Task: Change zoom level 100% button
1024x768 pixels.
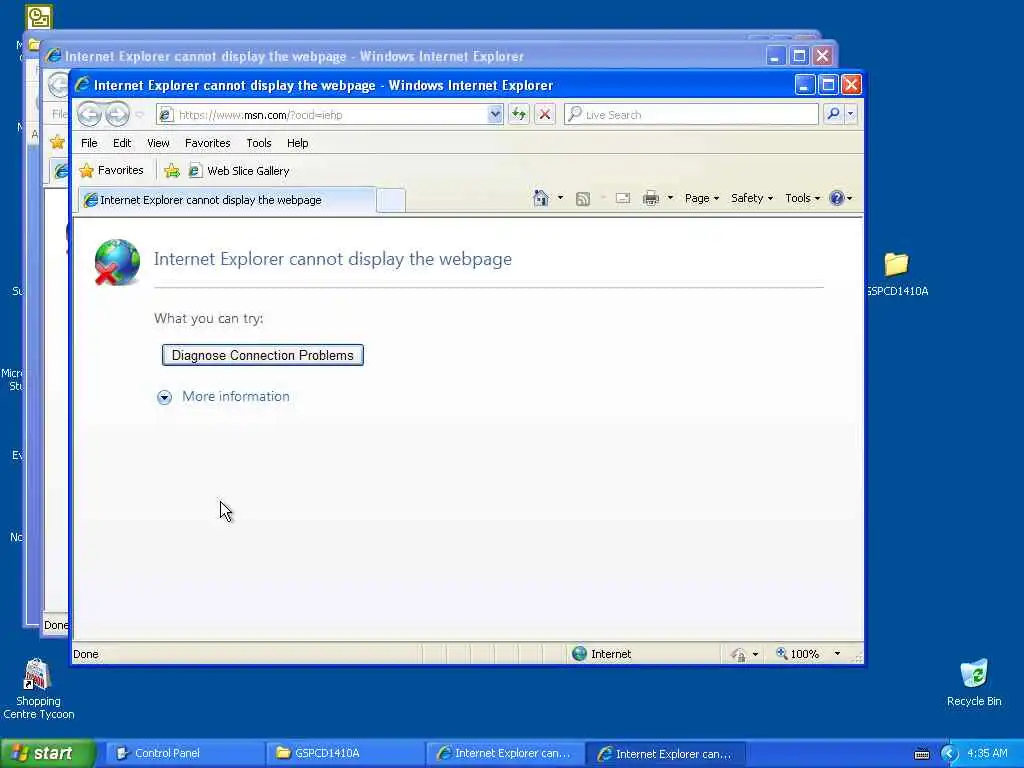Action: [x=797, y=654]
